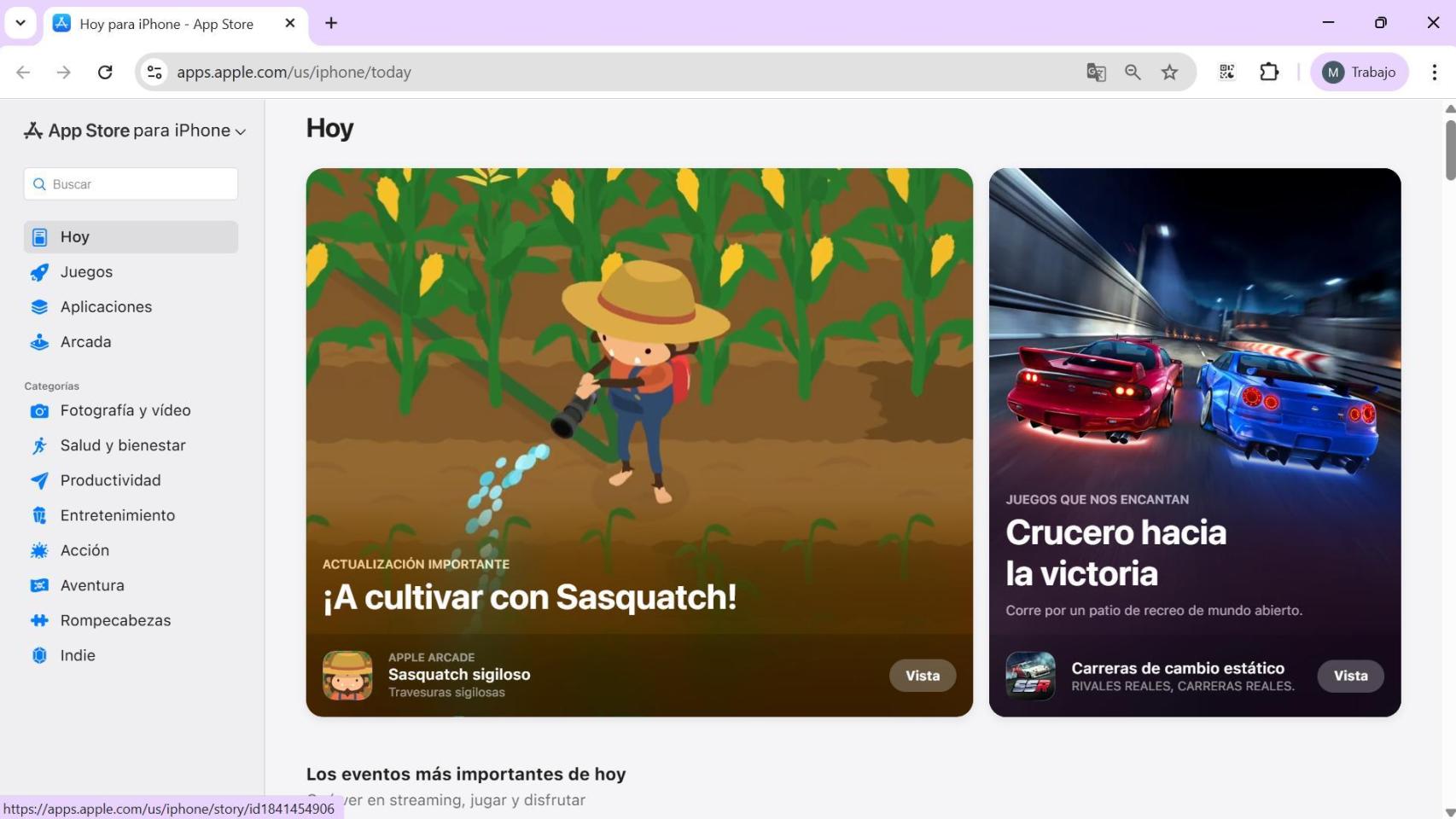Viewport: 1456px width, 819px height.
Task: Click the Buscar search field
Action: [x=131, y=183]
